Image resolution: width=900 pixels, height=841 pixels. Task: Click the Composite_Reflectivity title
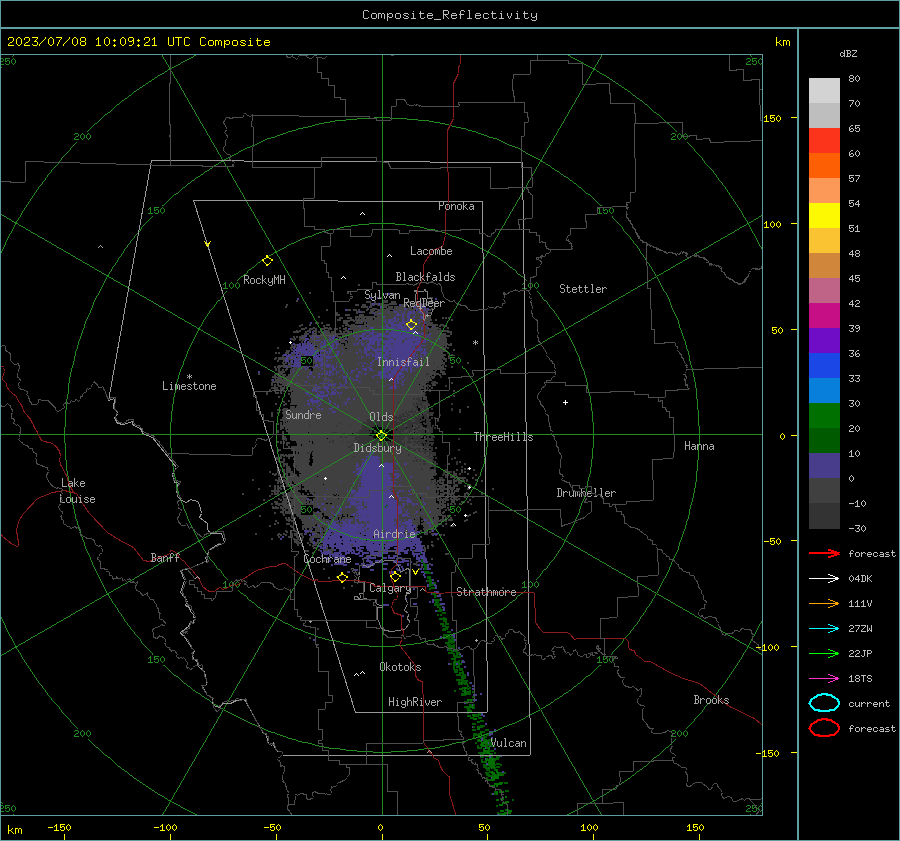tap(449, 15)
